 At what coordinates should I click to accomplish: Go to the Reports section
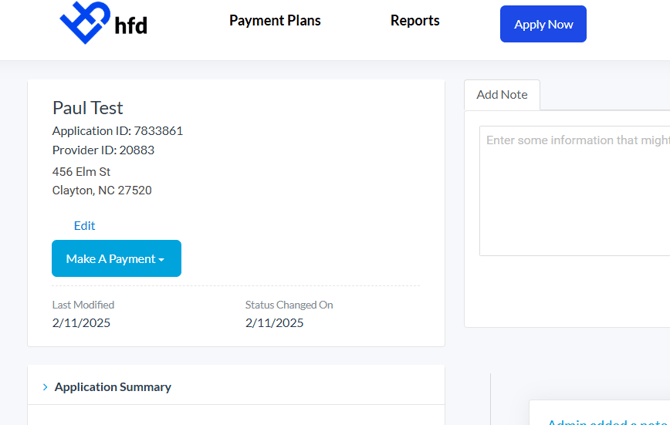point(415,21)
